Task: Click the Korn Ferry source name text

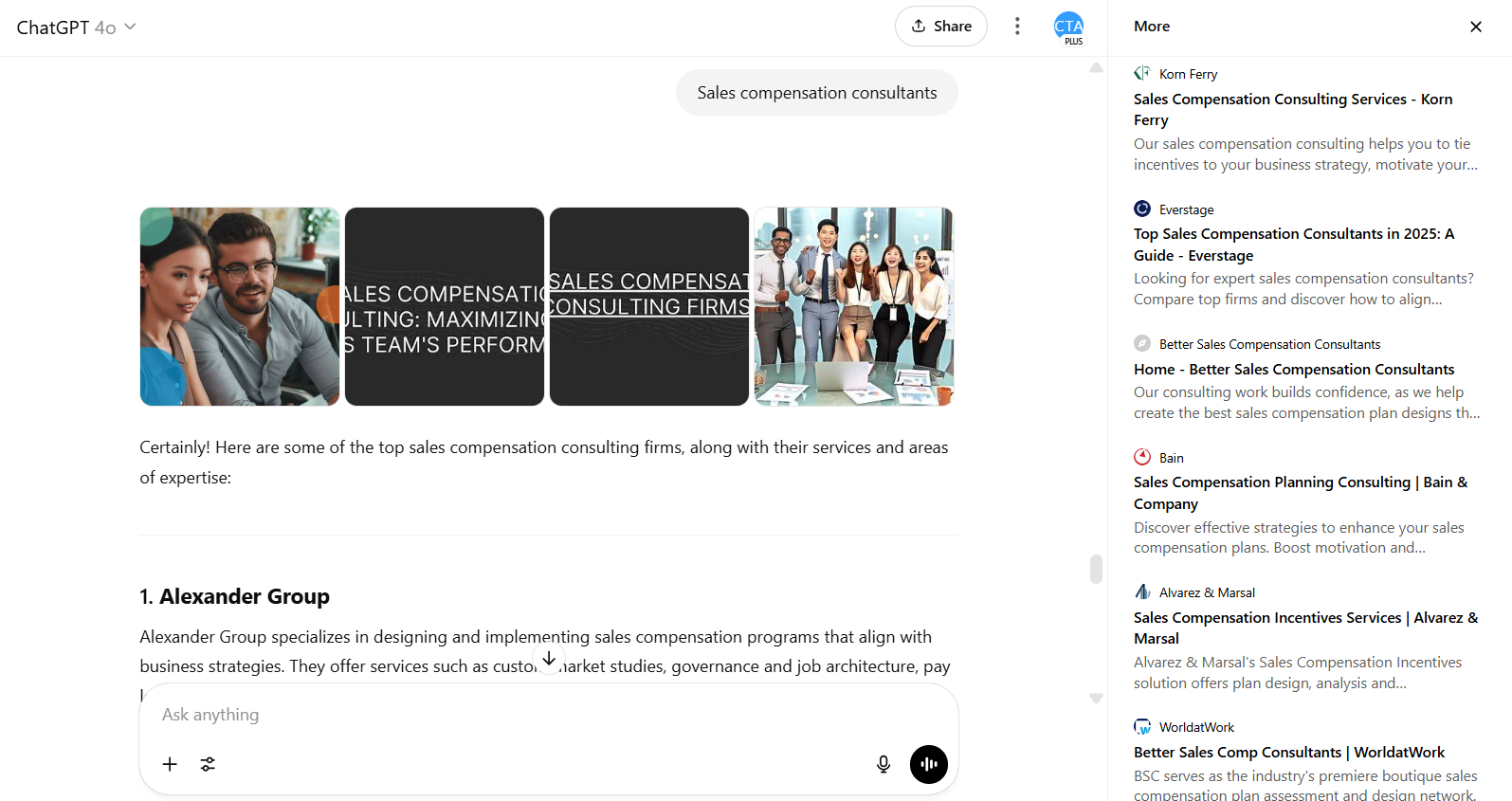Action: [x=1188, y=74]
